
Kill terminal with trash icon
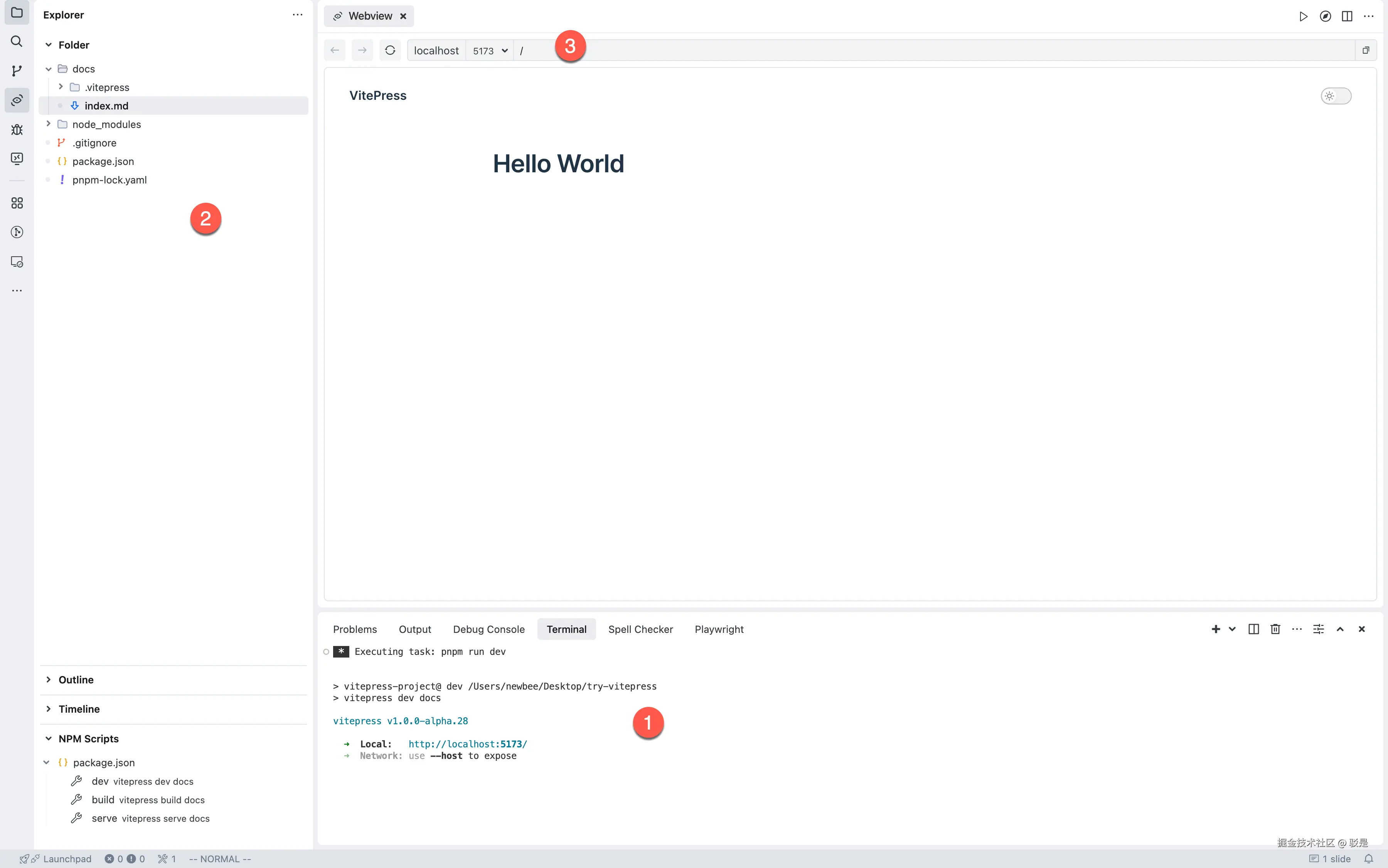[x=1275, y=629]
